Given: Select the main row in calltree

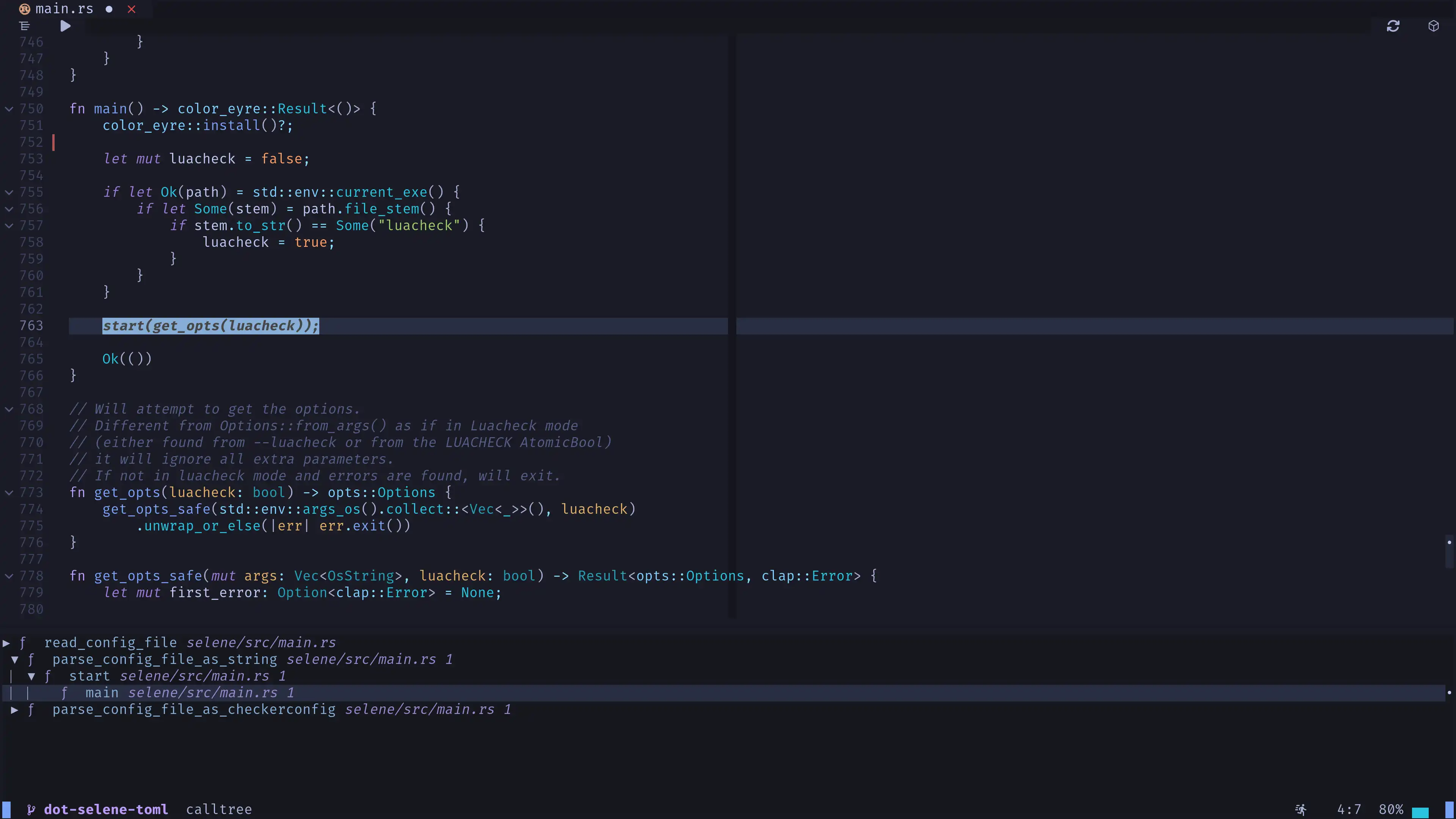Looking at the screenshot, I should pos(723,693).
